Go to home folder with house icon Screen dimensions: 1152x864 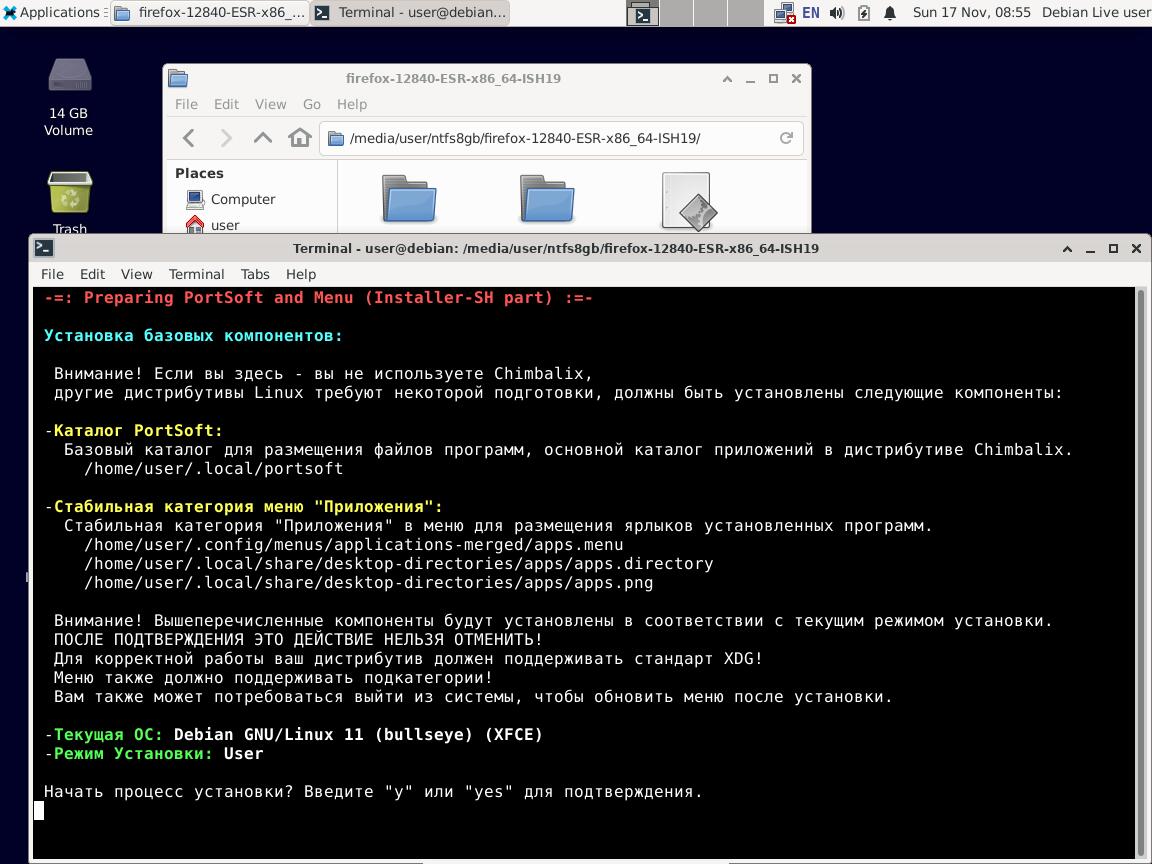pos(300,138)
